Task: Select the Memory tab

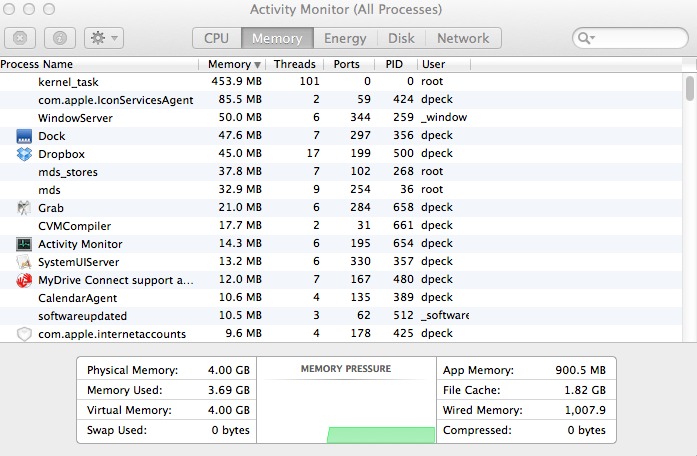Action: 277,38
